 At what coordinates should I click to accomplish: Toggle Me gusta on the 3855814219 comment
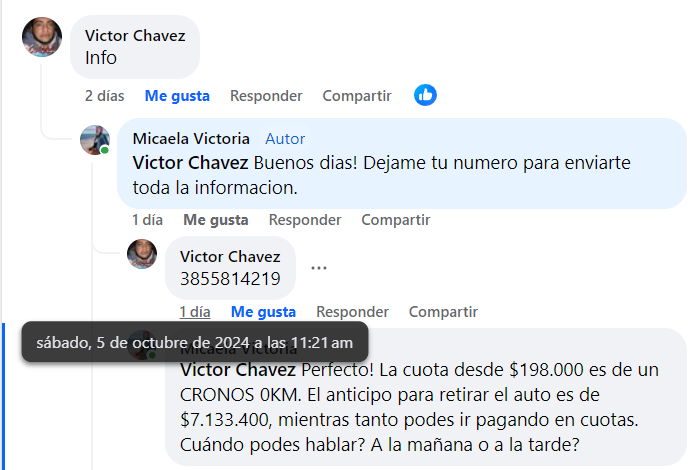[263, 312]
